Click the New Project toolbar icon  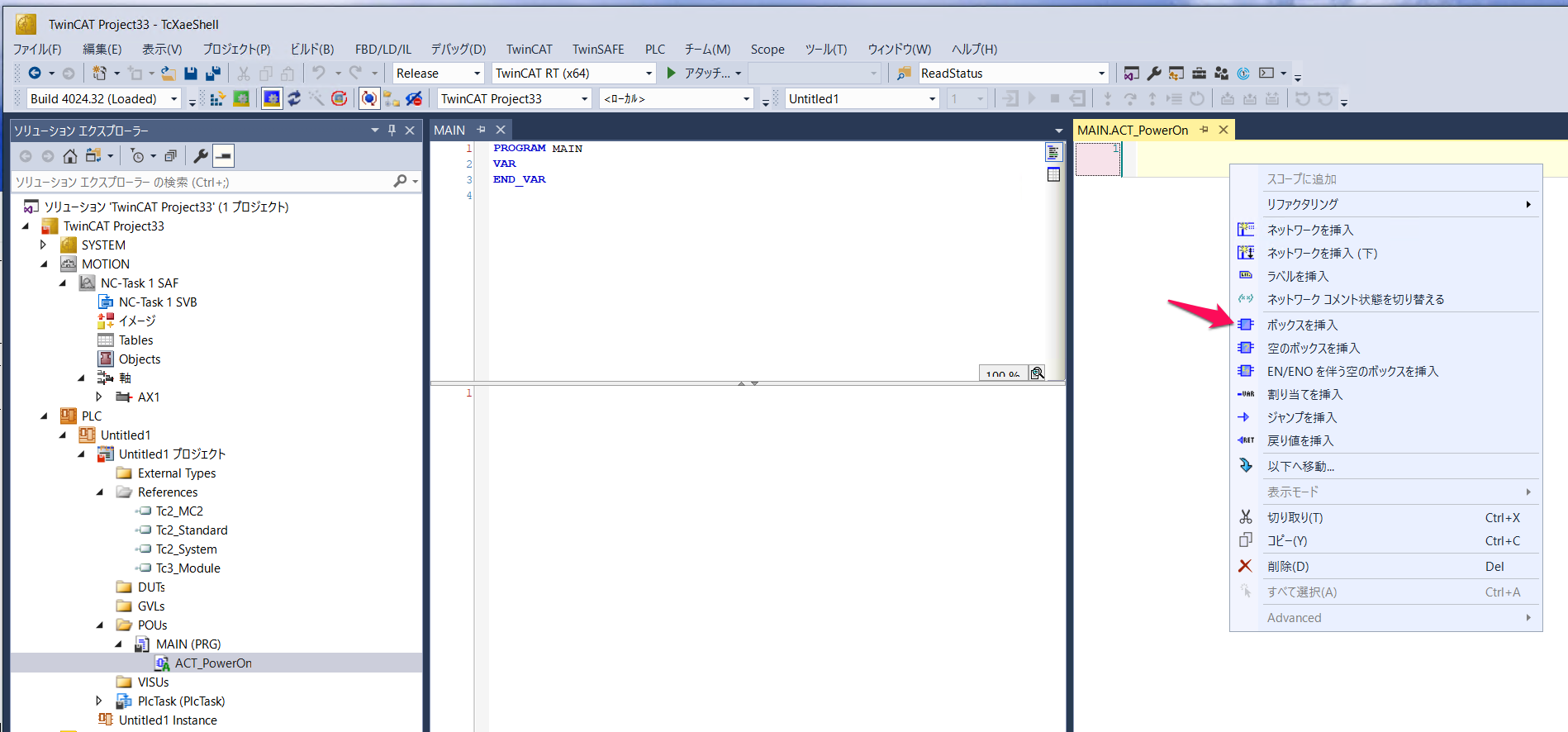[x=100, y=74]
